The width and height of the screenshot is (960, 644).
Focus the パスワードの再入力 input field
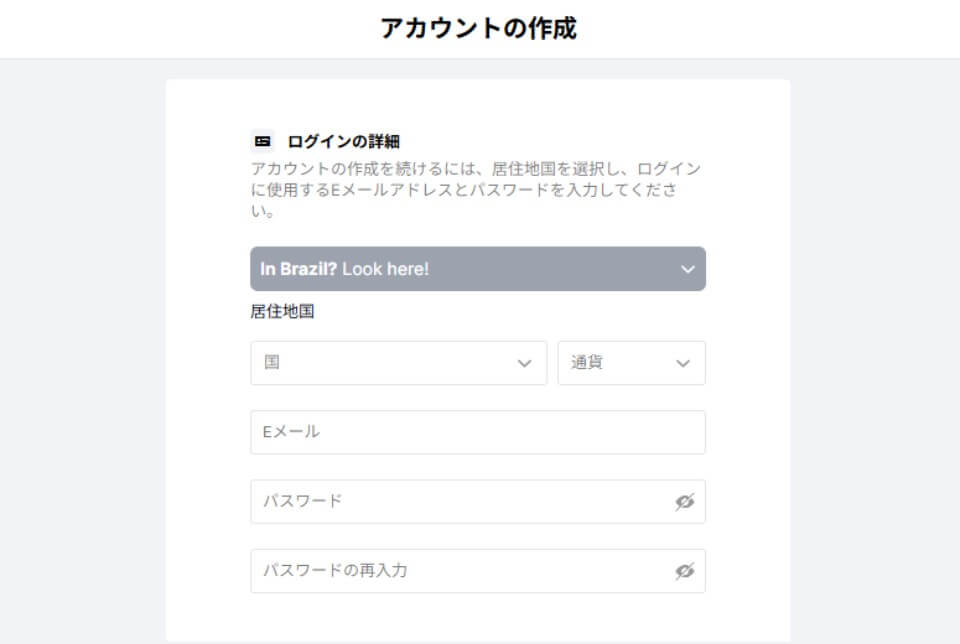pos(478,571)
